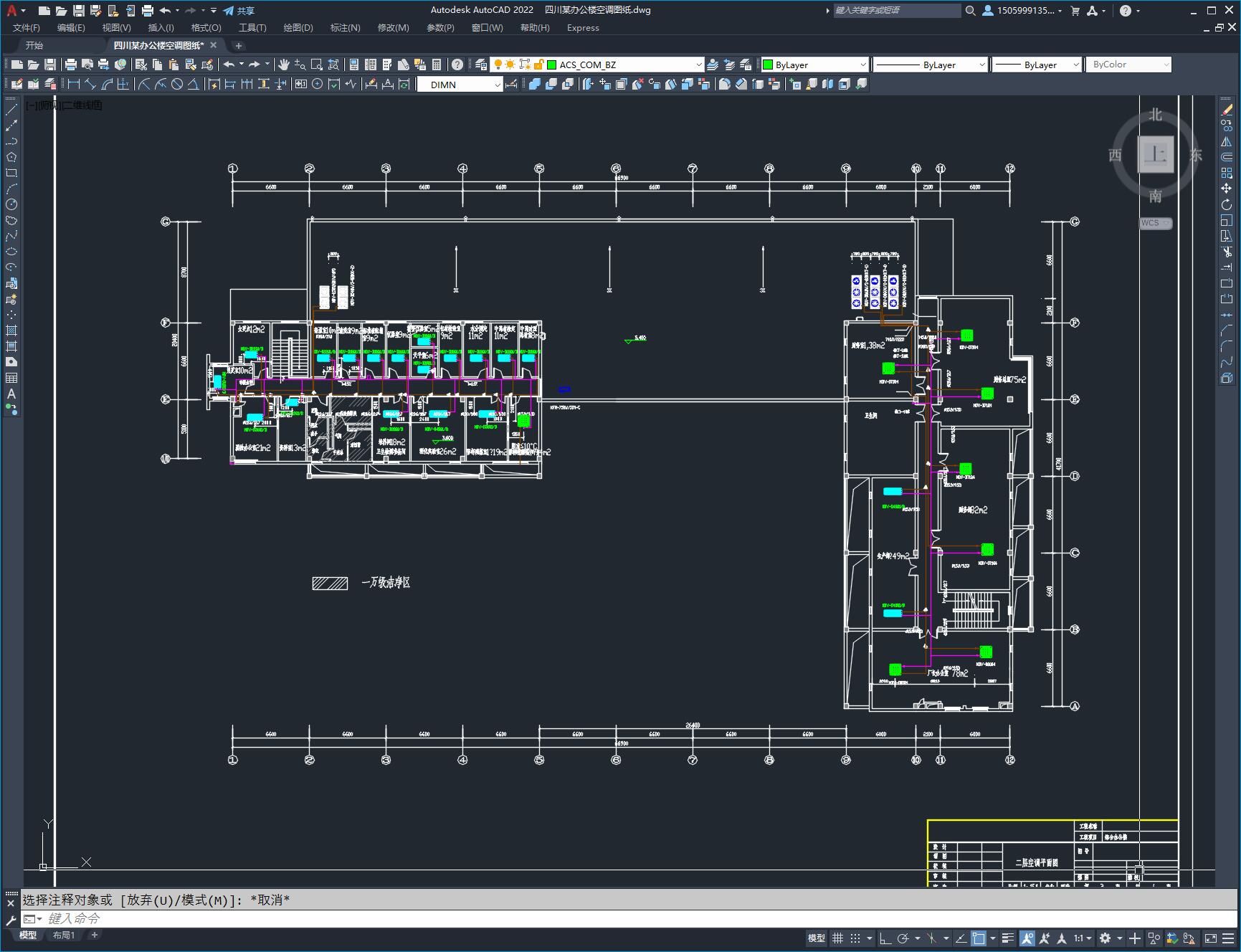The width and height of the screenshot is (1241, 952).
Task: Click the Erase tool in modify toolbar
Action: pyautogui.click(x=1227, y=110)
